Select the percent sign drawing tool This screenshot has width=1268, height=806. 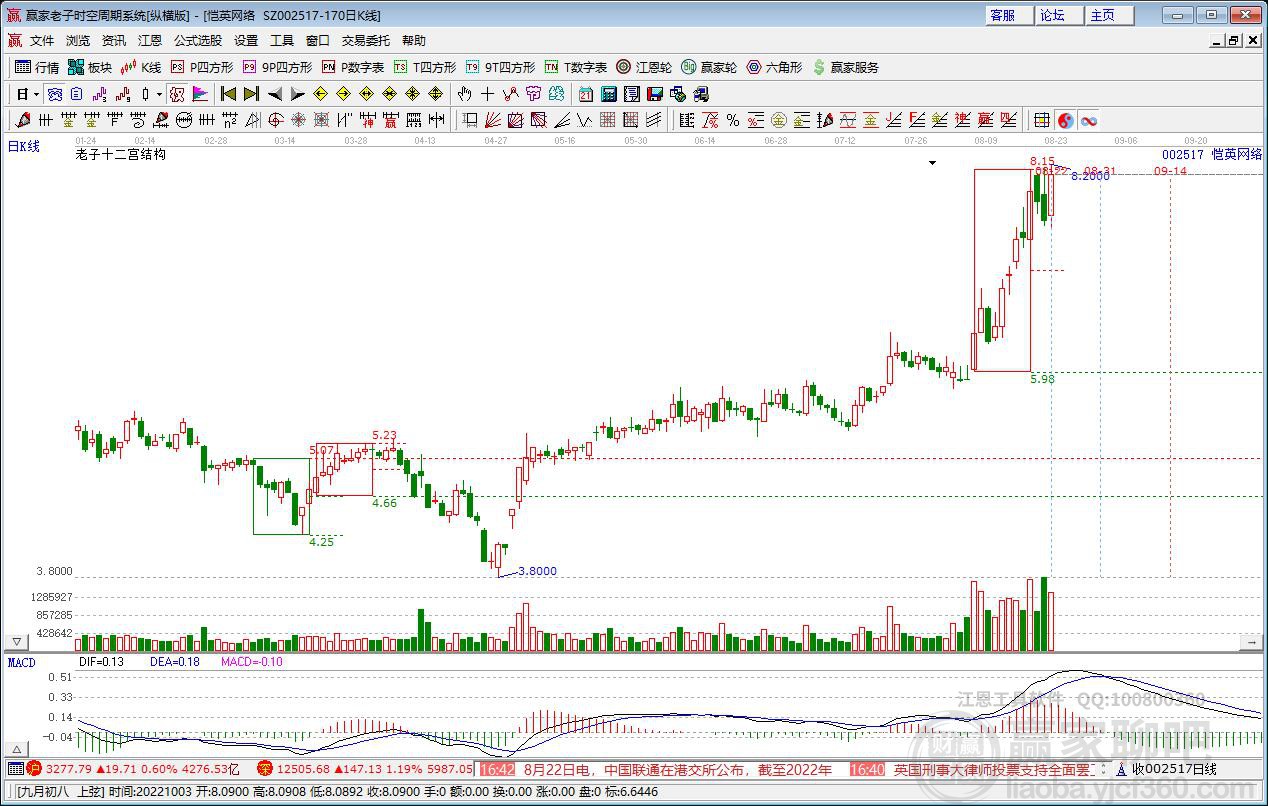tap(733, 120)
